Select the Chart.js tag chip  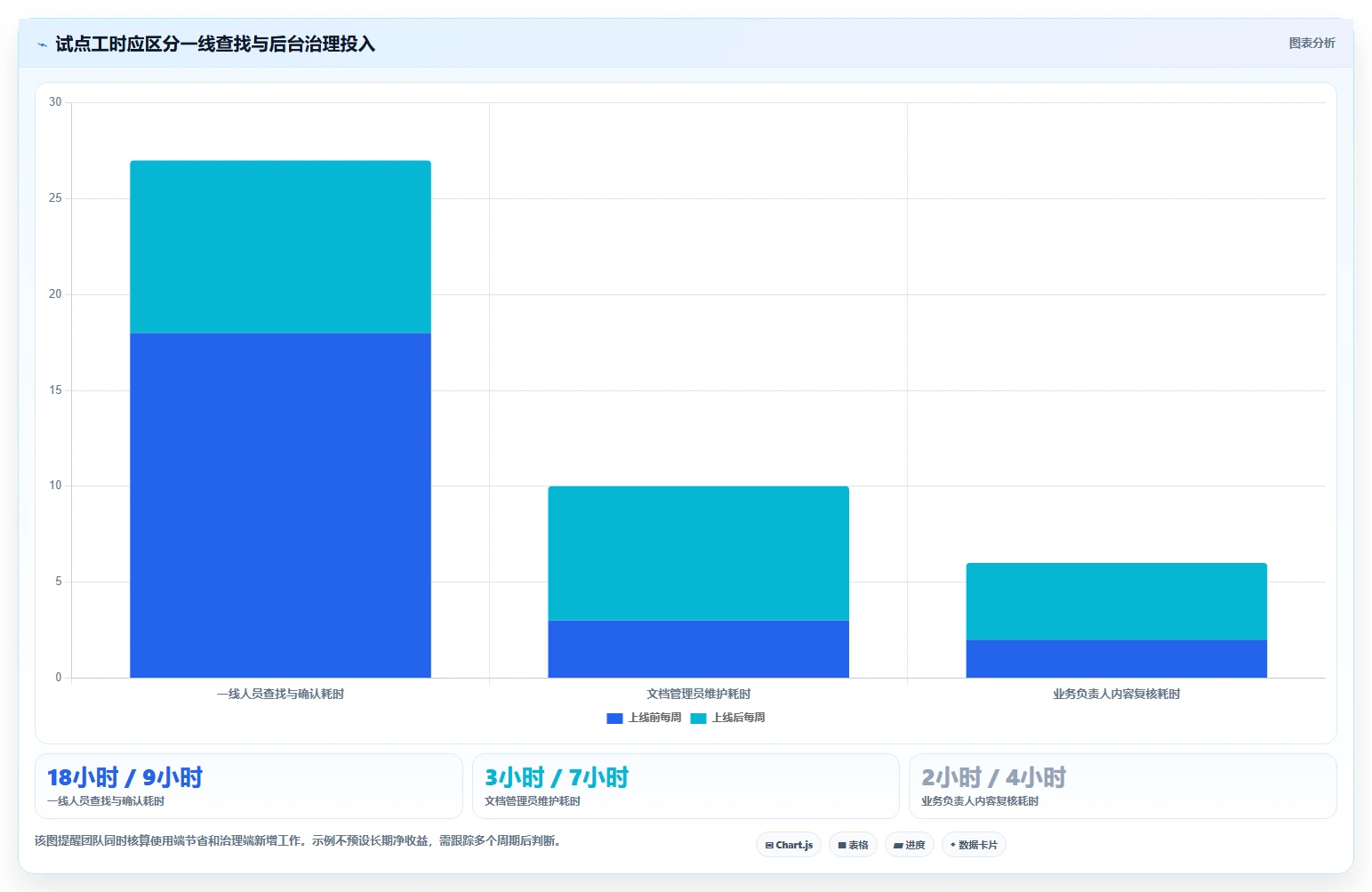tap(789, 845)
